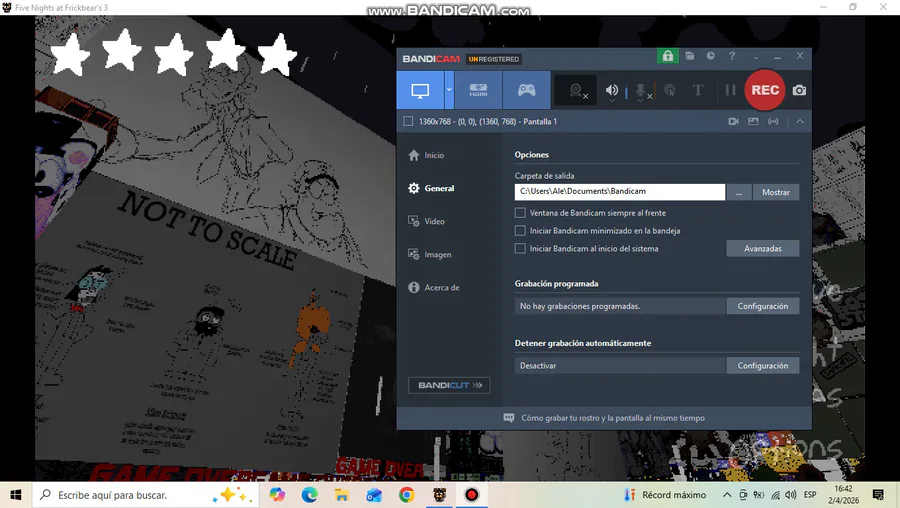Toggle the text overlay T icon

pyautogui.click(x=698, y=90)
